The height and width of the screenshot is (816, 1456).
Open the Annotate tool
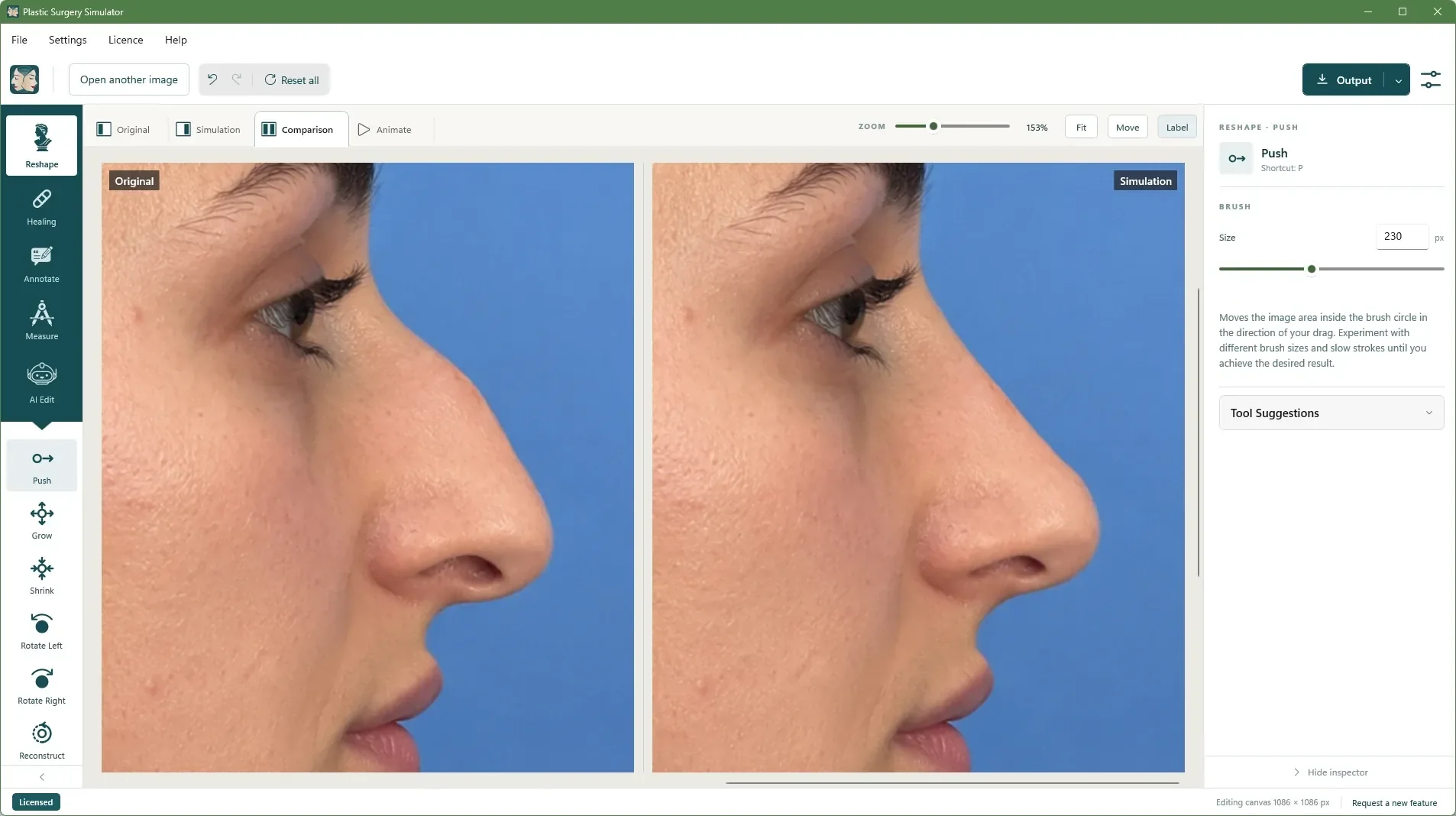tap(41, 264)
